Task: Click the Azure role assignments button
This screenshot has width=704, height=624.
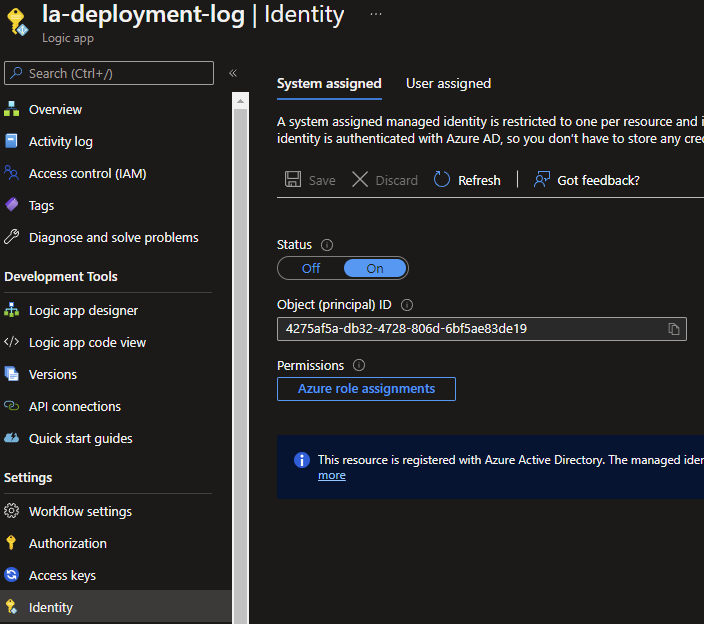Action: 366,389
